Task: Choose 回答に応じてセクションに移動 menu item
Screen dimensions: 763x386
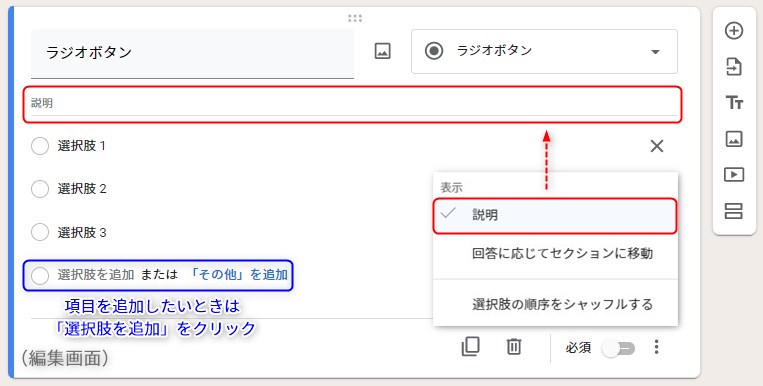Action: [555, 254]
